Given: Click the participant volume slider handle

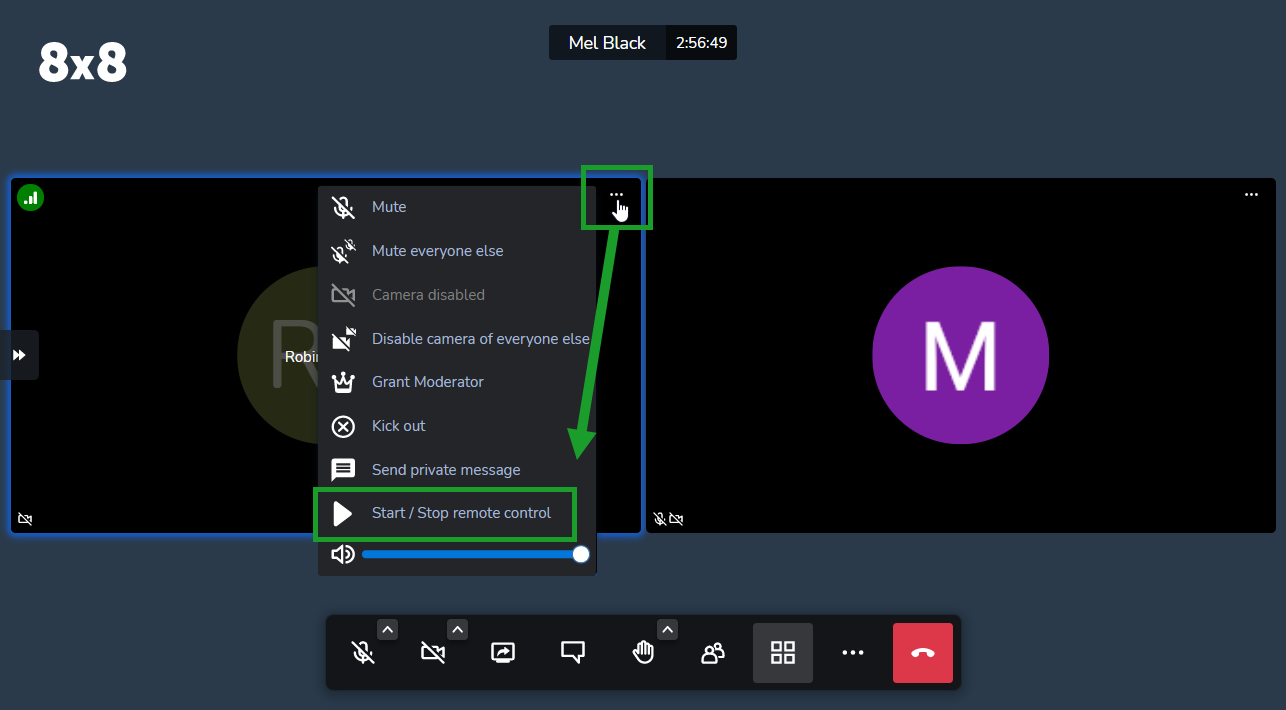Looking at the screenshot, I should 581,554.
